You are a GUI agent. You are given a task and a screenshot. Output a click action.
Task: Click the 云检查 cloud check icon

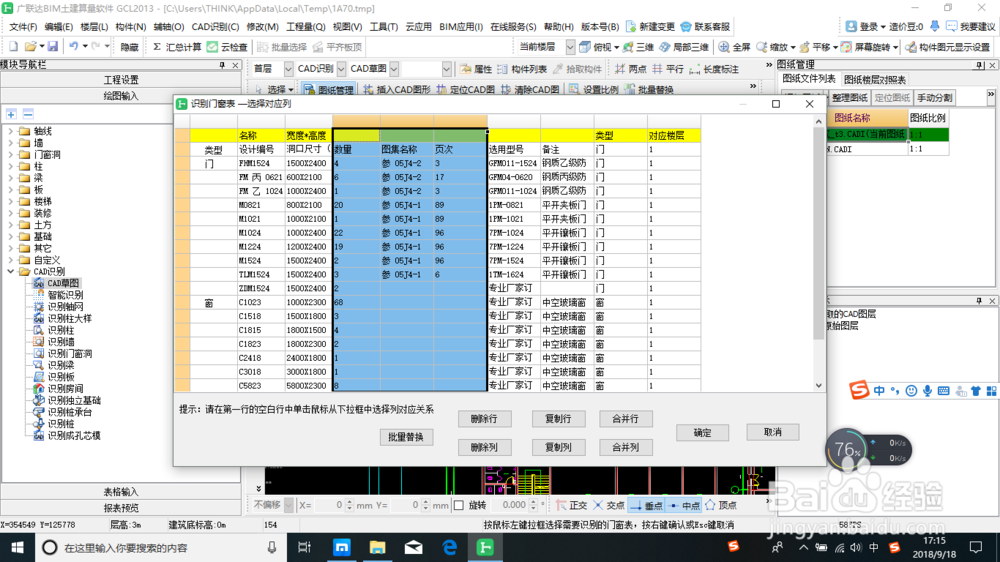tap(228, 47)
